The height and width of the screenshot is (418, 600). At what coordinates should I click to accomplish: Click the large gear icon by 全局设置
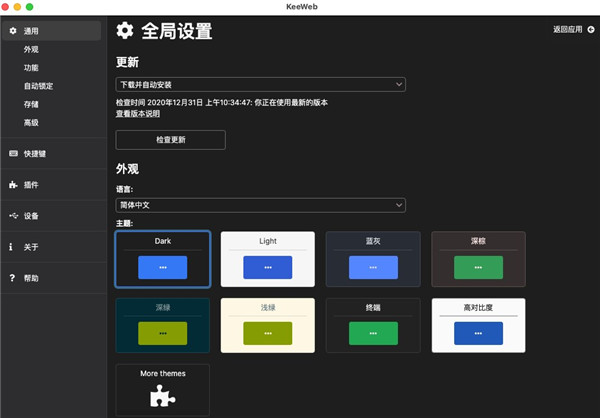[x=125, y=31]
